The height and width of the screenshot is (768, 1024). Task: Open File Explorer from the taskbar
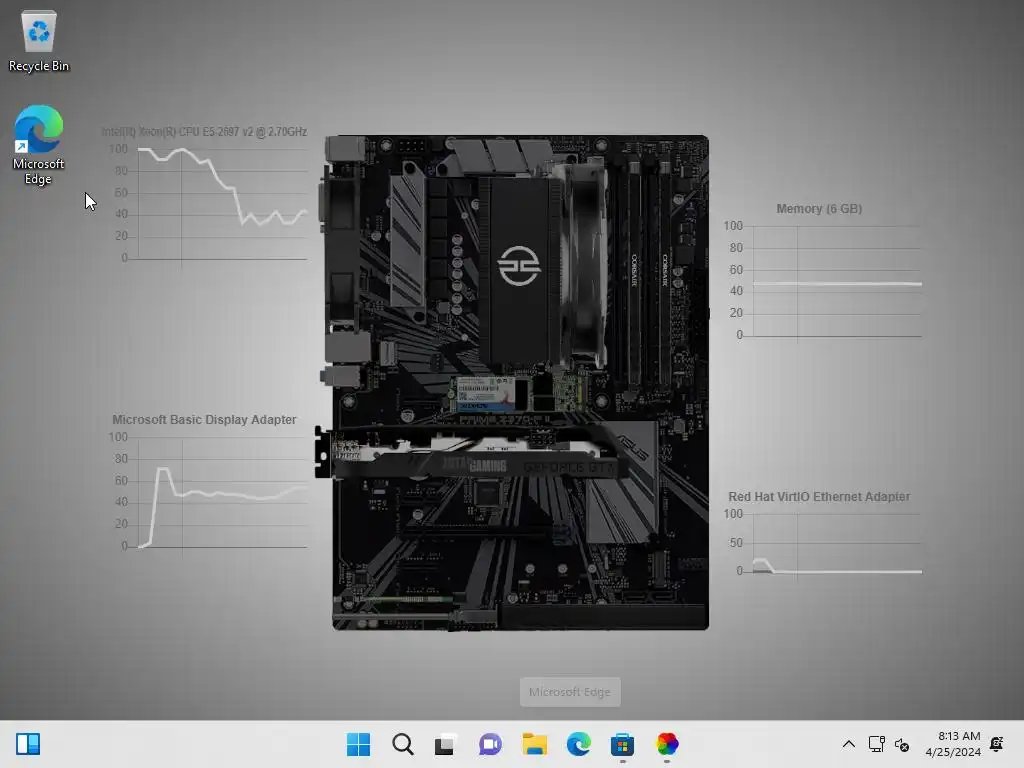[x=534, y=744]
